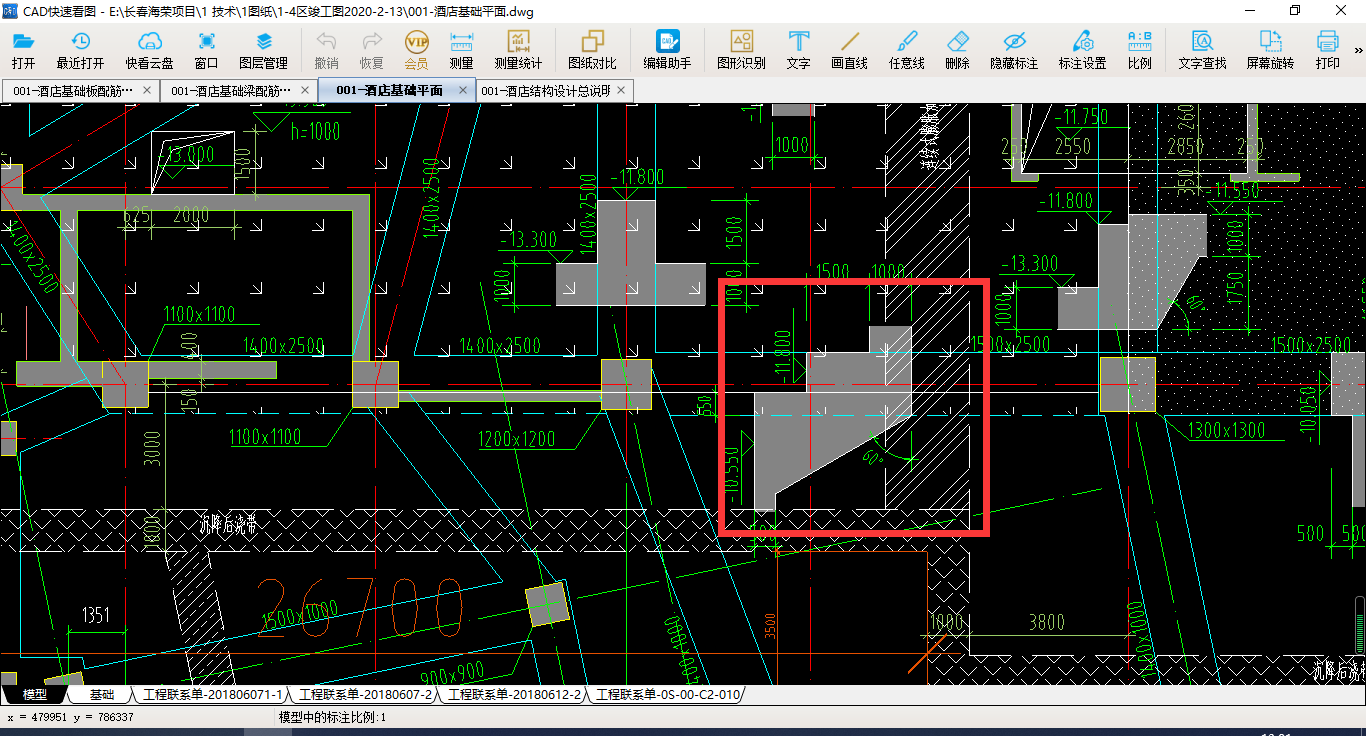Screen dimensions: 1366x736
Task: Click the 1351 dimension text
Action: point(96,614)
